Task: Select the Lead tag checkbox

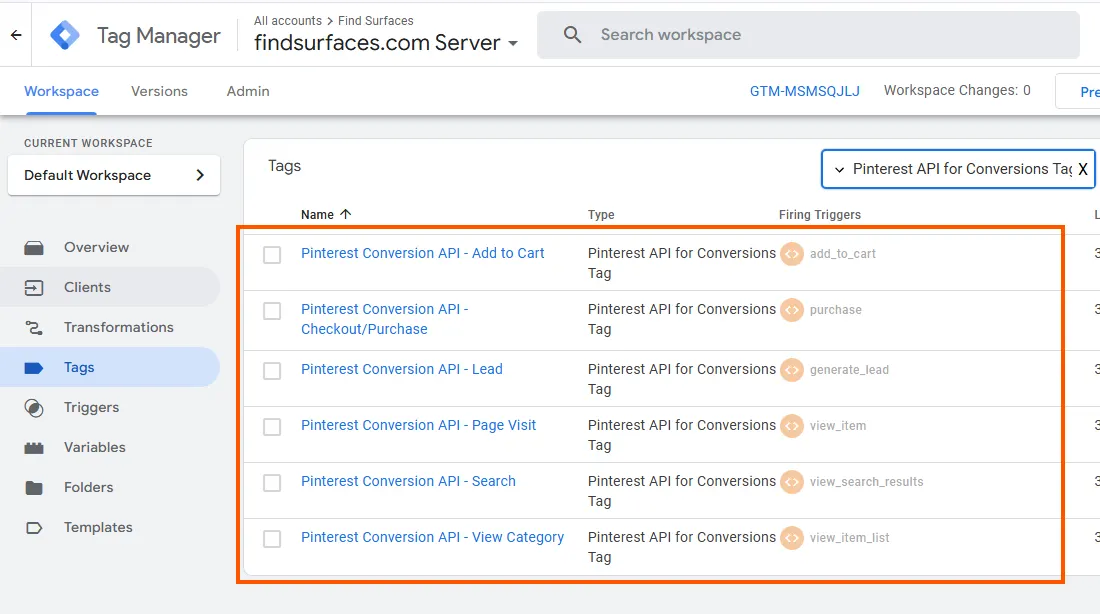Action: (272, 371)
